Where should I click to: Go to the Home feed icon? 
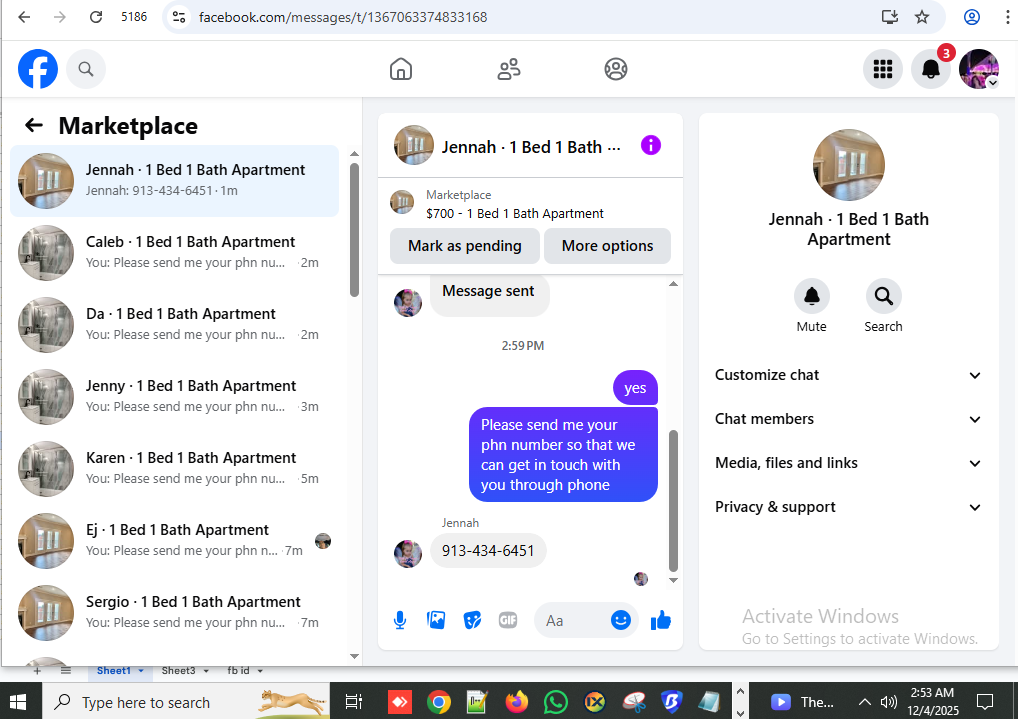(x=401, y=69)
